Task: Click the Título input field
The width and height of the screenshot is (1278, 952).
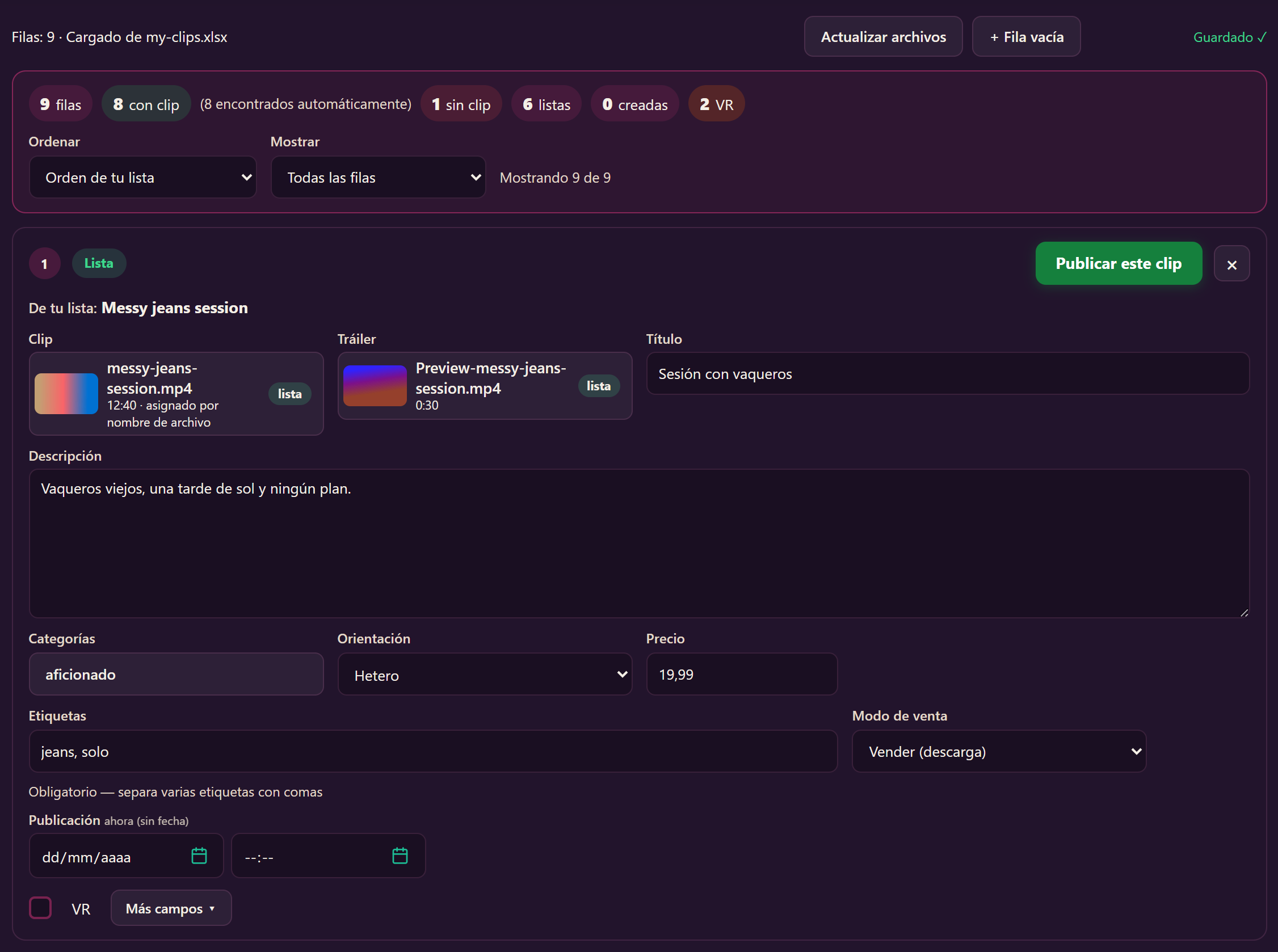Action: 948,374
